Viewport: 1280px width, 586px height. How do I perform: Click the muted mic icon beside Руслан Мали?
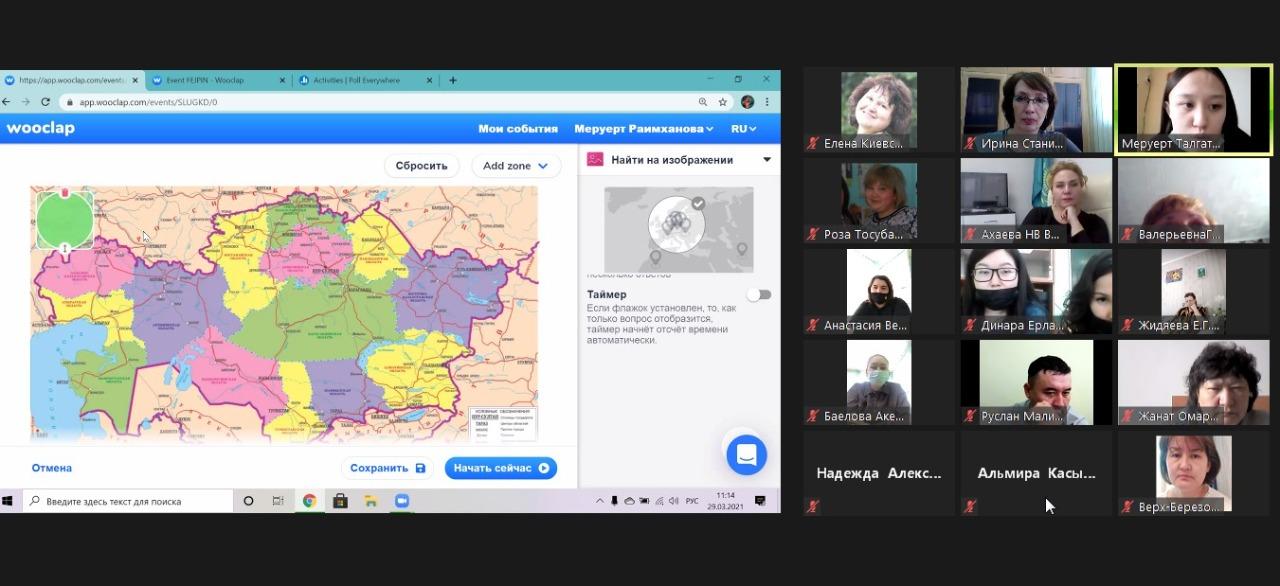coord(970,416)
